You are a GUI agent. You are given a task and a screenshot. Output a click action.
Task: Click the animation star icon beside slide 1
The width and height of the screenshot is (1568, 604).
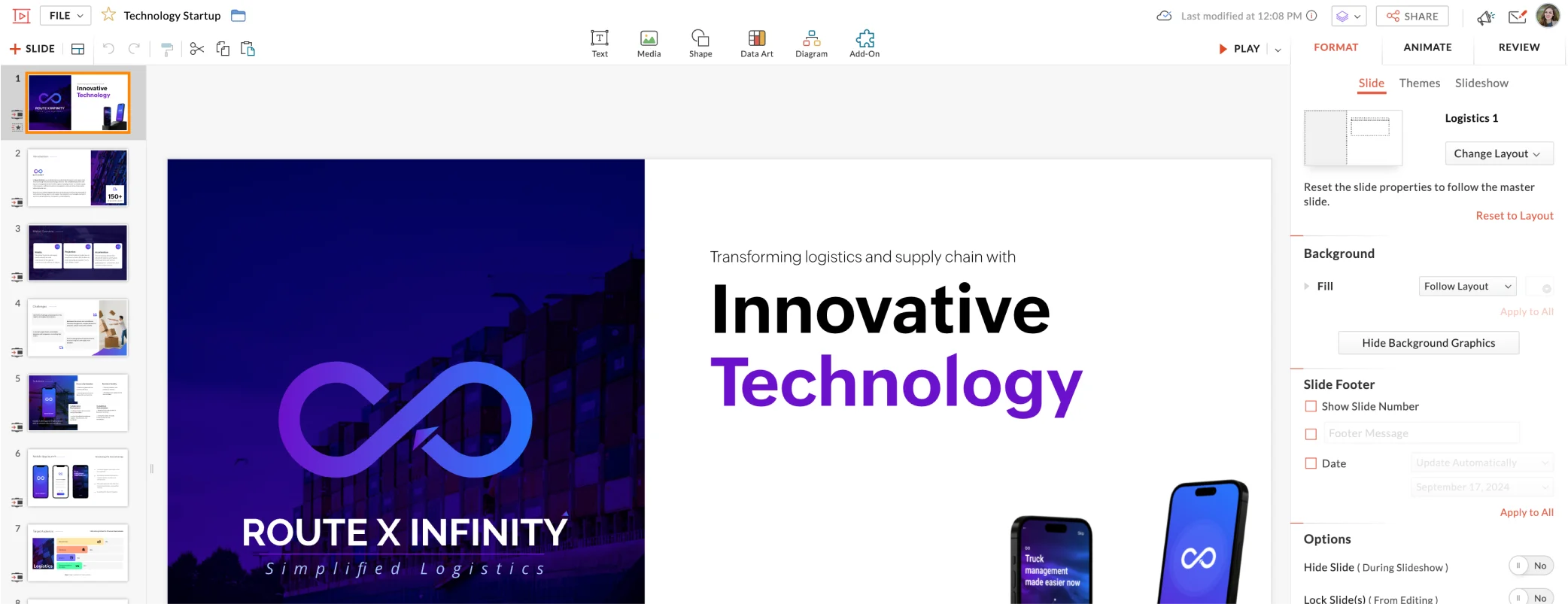click(17, 127)
